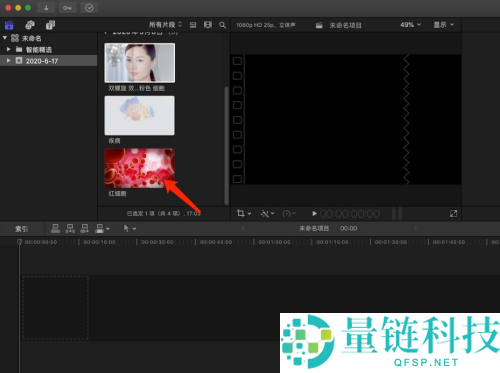Select the woman's face clip thumbnail
The image size is (500, 373).
click(x=140, y=63)
